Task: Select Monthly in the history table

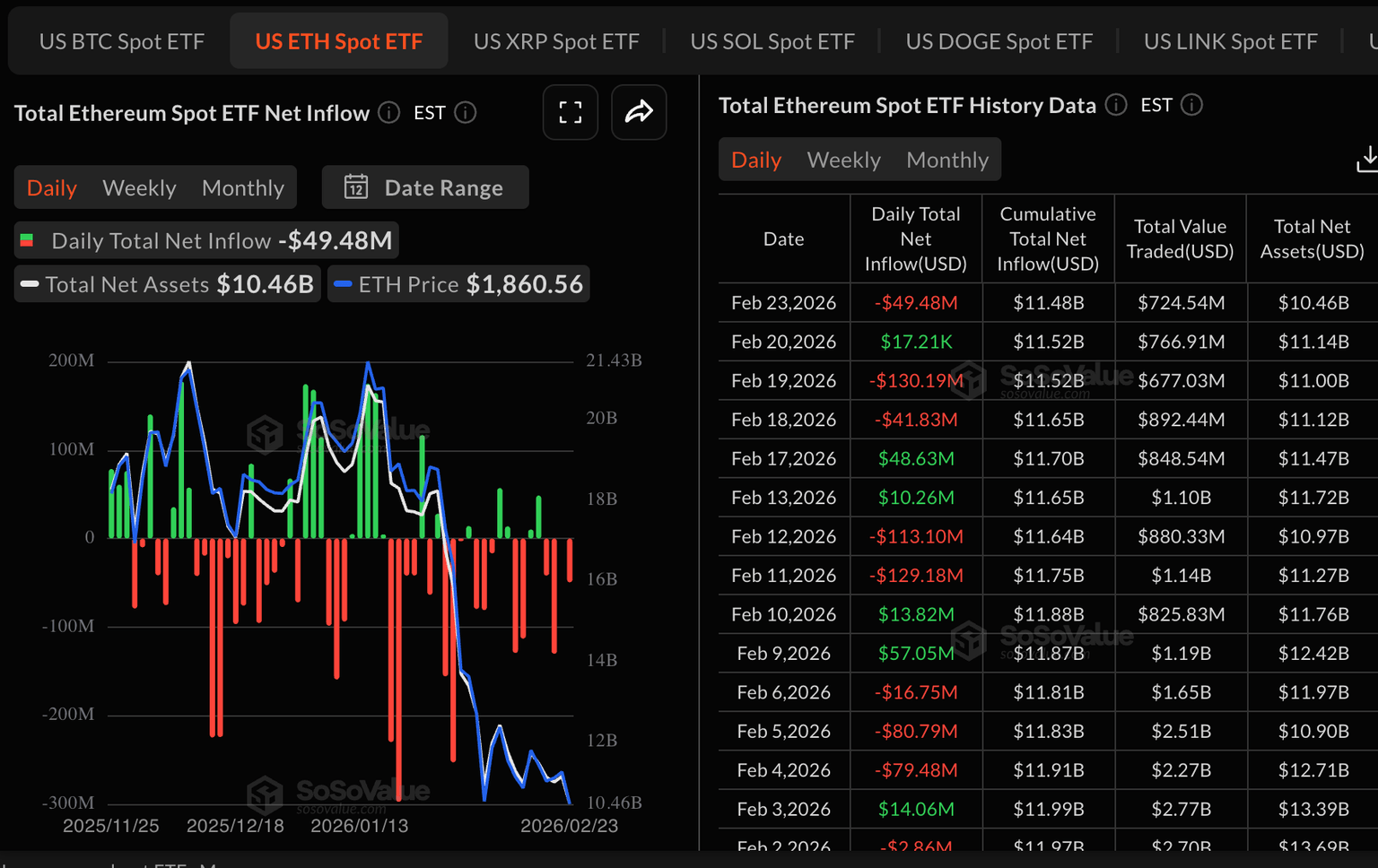Action: [946, 160]
